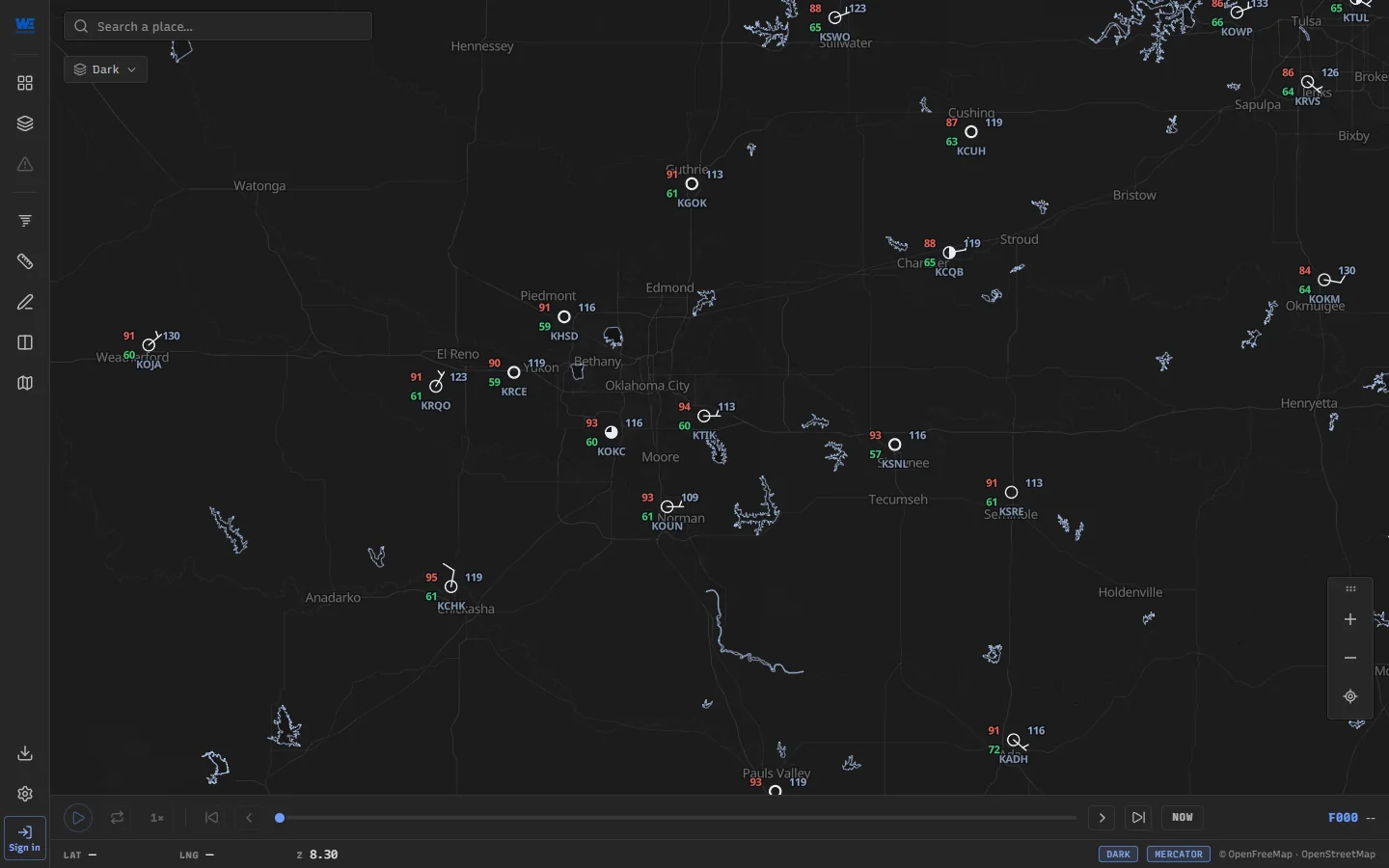The height and width of the screenshot is (868, 1389).
Task: Open the OpenStreetMap attribution link
Action: coord(1339,854)
